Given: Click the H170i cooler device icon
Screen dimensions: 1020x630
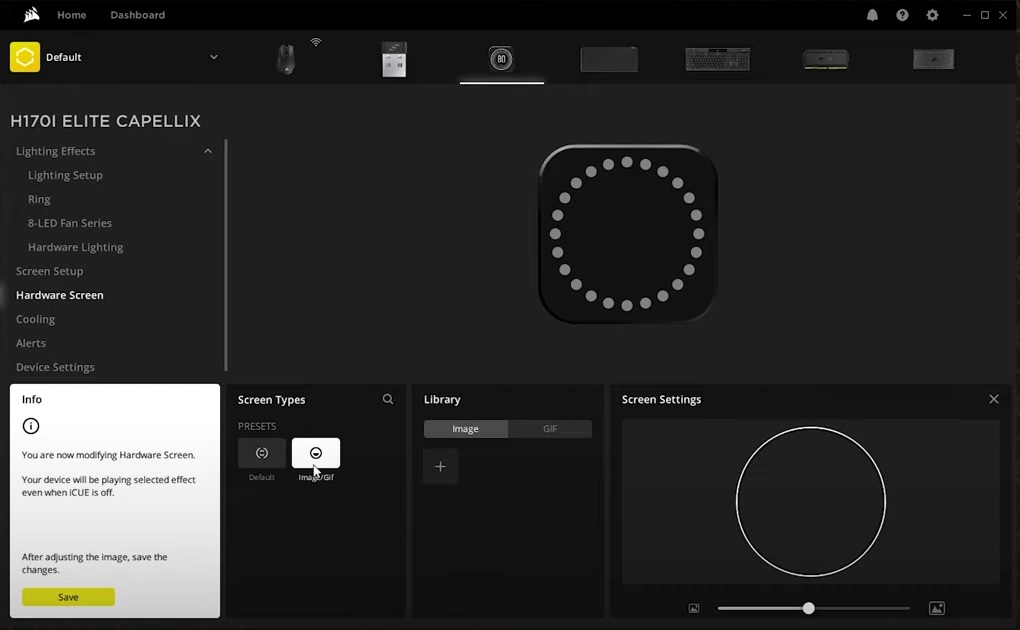Looking at the screenshot, I should (501, 58).
